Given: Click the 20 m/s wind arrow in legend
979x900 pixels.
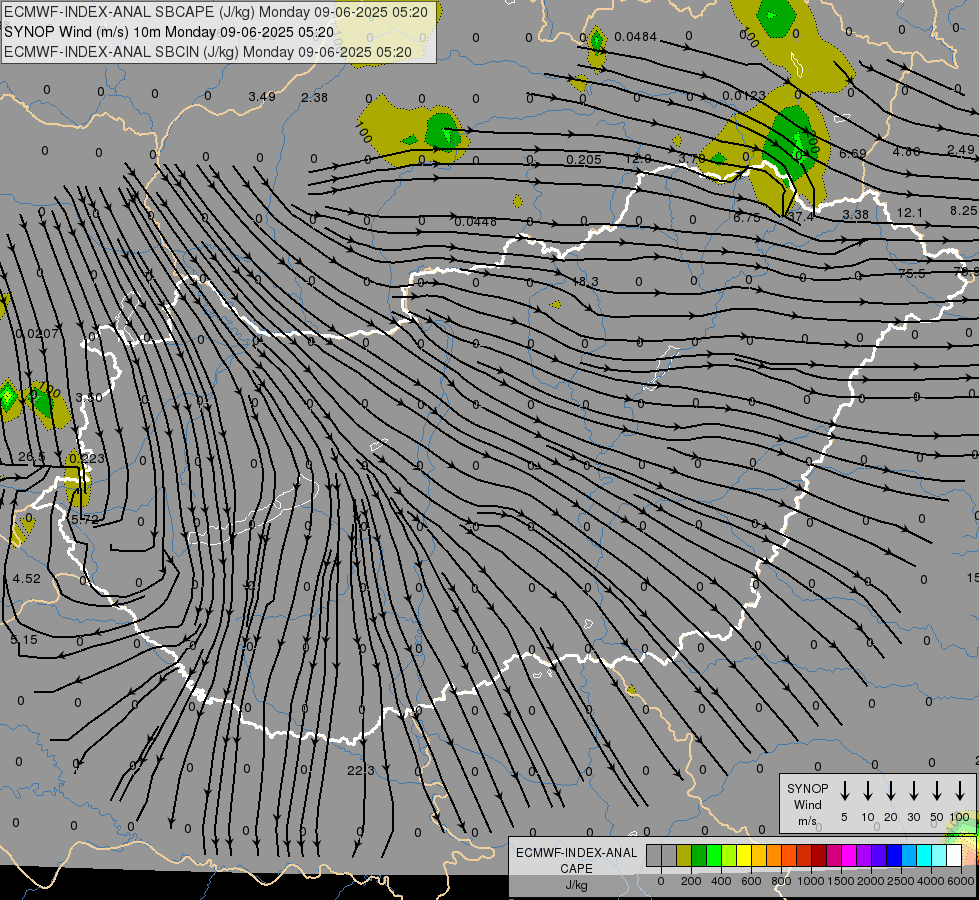Looking at the screenshot, I should tap(891, 791).
